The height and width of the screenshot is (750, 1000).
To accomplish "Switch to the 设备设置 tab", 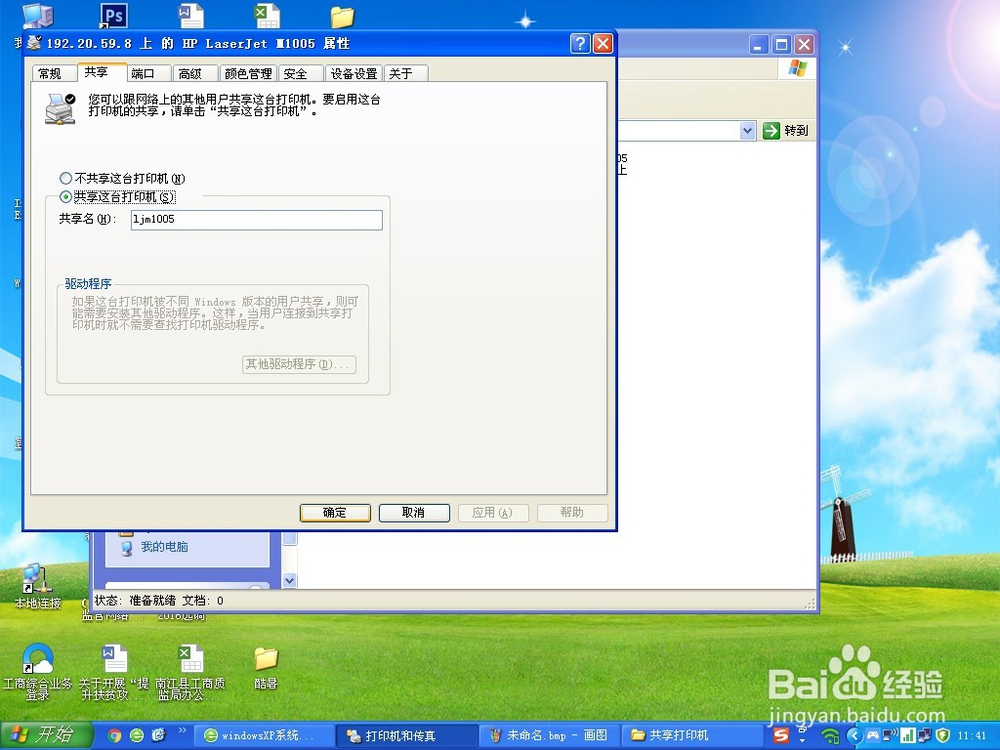I will click(354, 74).
